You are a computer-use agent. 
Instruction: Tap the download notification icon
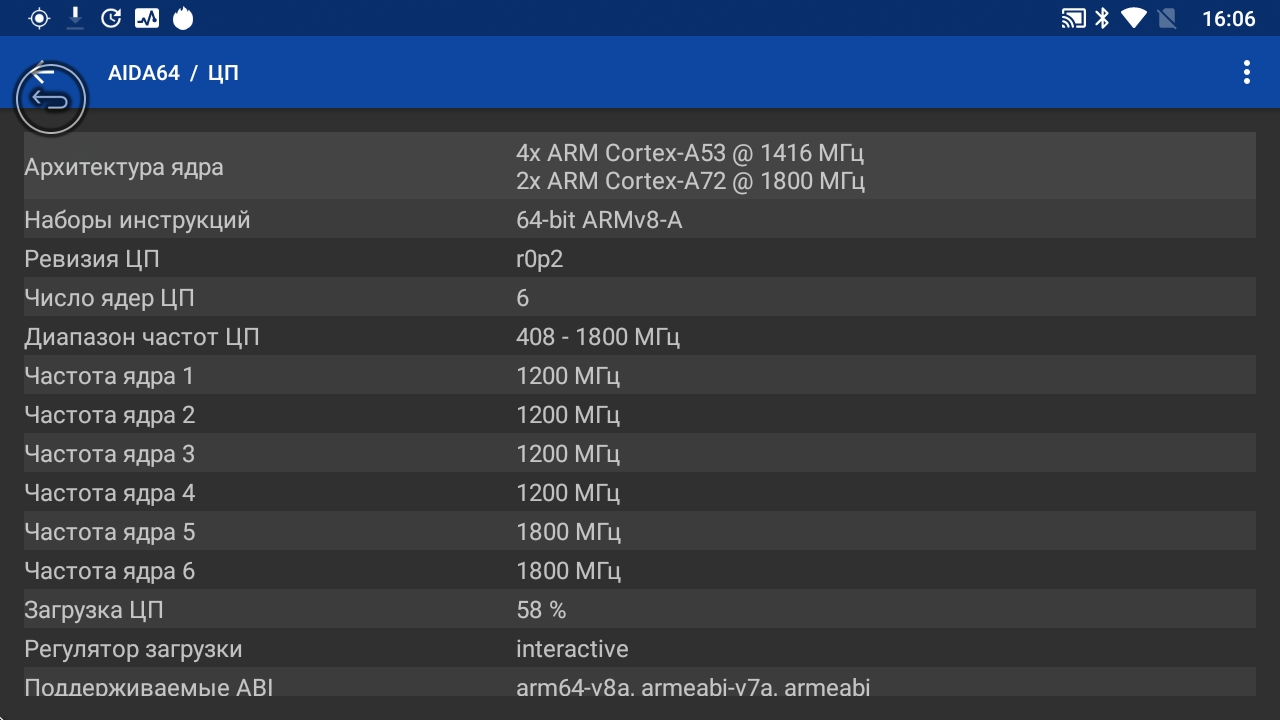click(75, 18)
